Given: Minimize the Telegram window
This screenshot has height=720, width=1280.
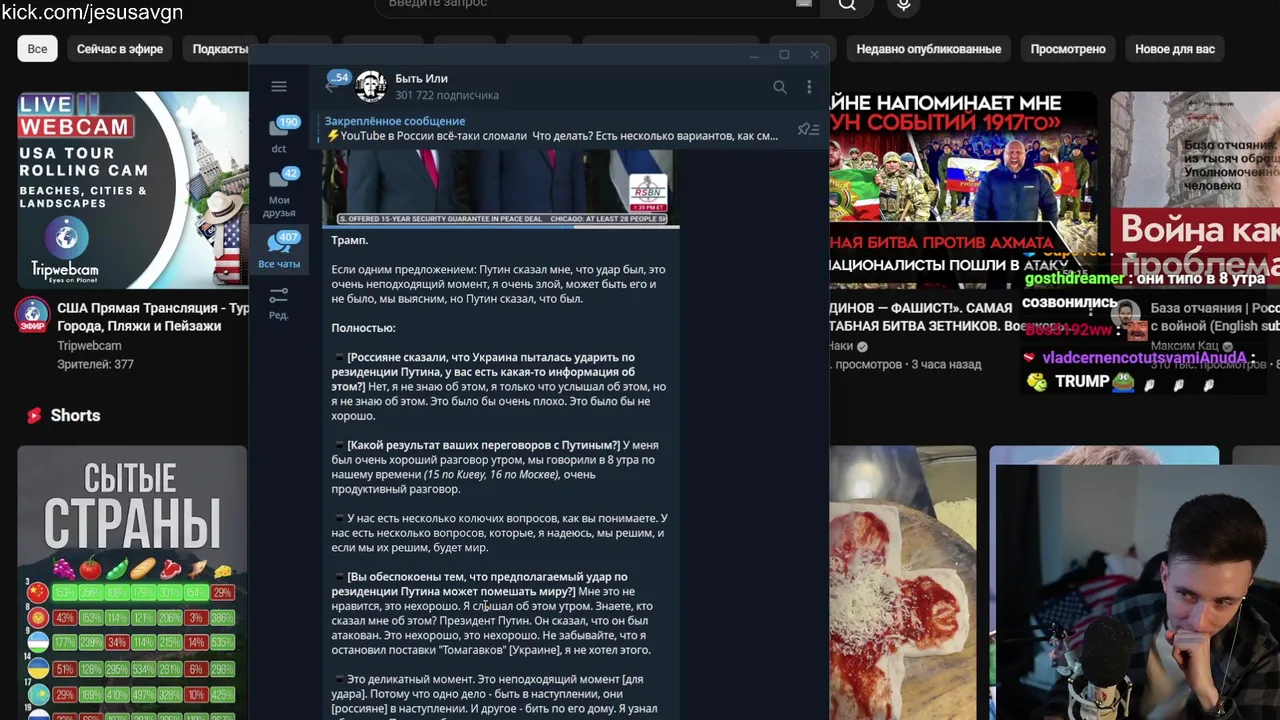Looking at the screenshot, I should pos(754,55).
